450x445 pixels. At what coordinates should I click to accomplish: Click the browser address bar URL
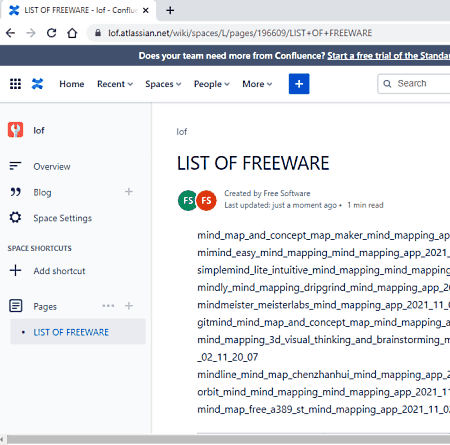(x=240, y=33)
